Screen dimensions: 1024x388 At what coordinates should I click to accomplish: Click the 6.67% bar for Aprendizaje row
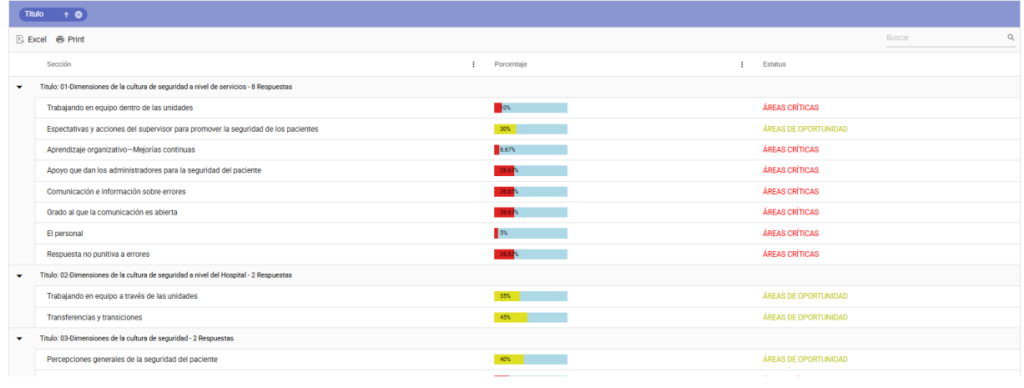click(x=530, y=150)
